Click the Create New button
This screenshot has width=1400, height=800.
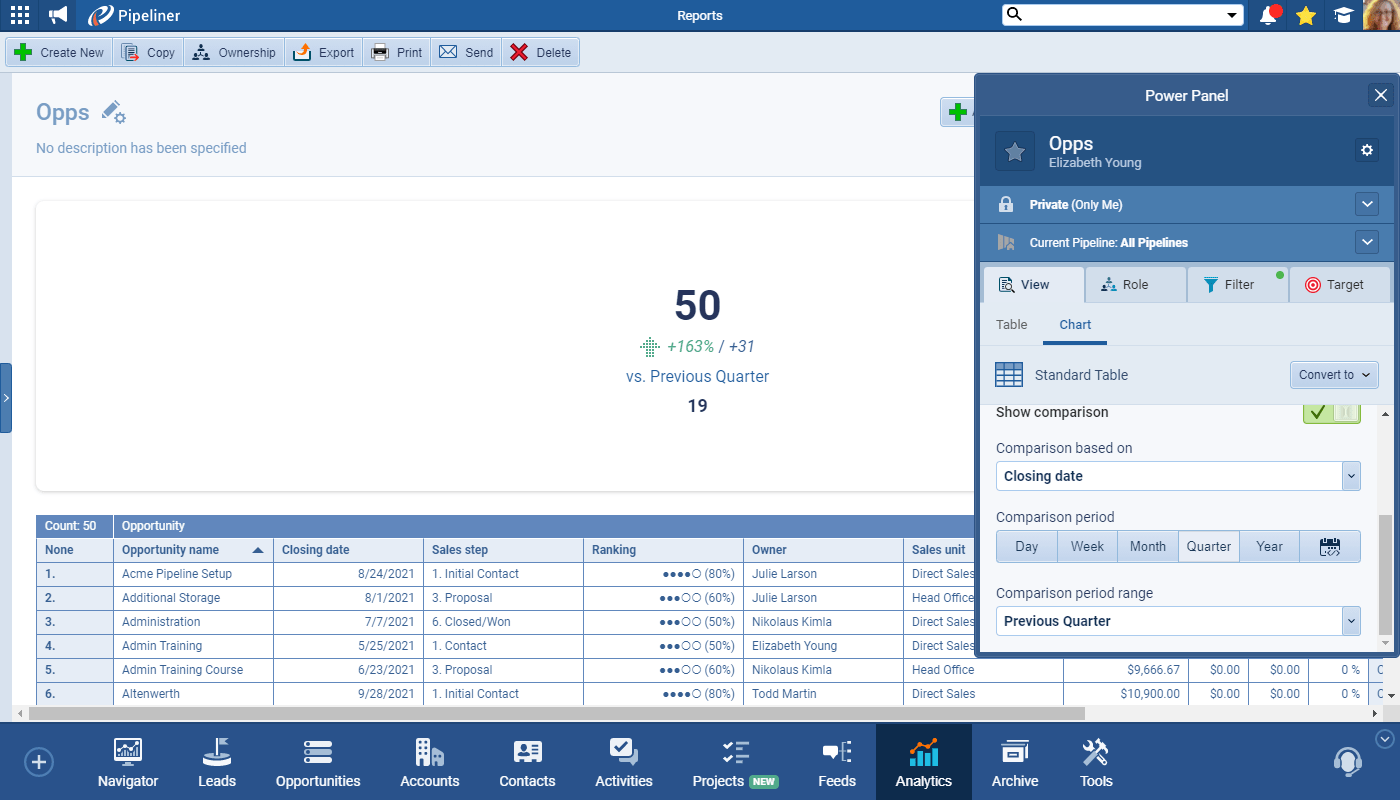coord(58,51)
